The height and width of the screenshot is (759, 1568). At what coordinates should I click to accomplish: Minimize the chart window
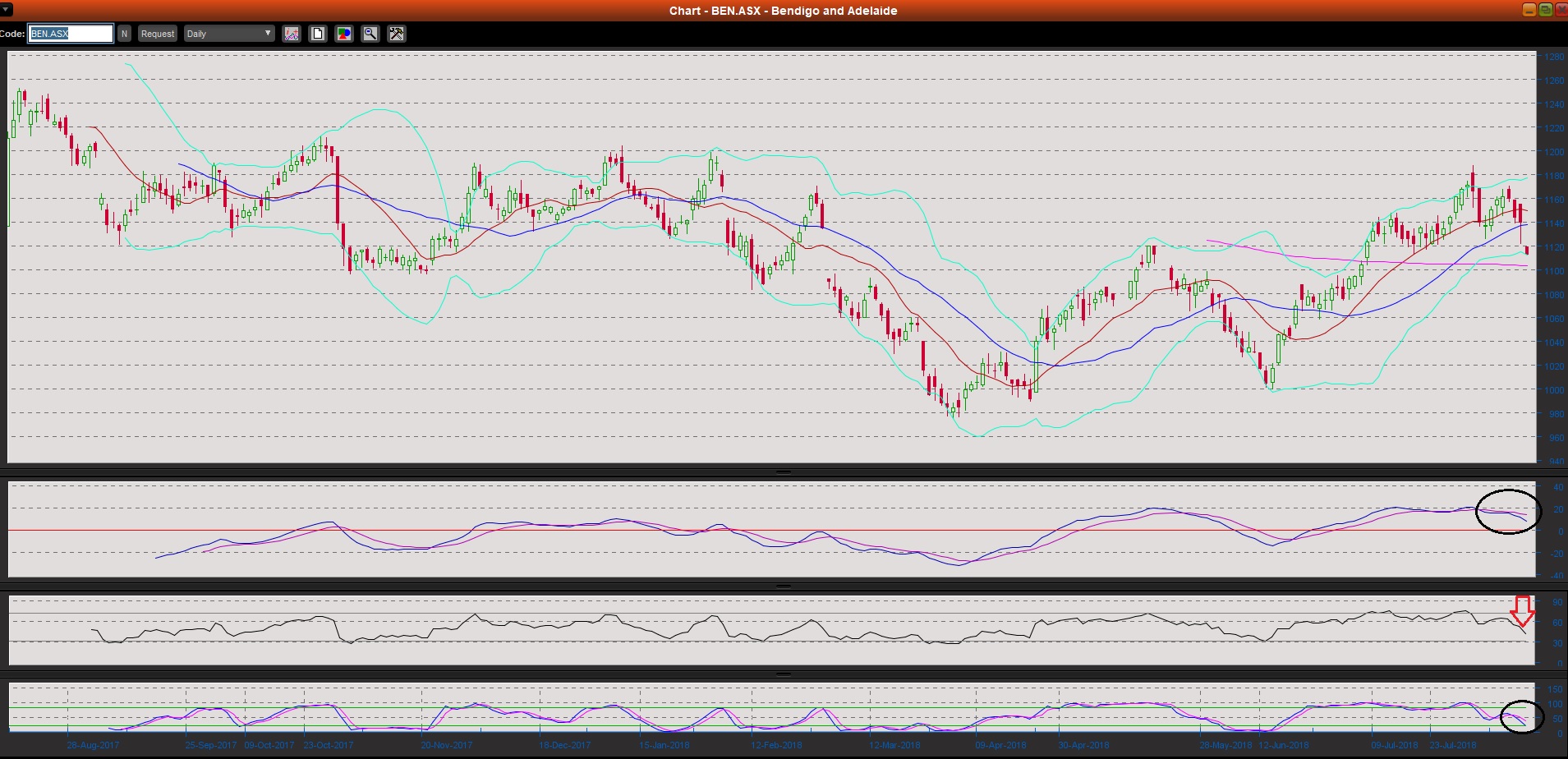coord(1529,10)
